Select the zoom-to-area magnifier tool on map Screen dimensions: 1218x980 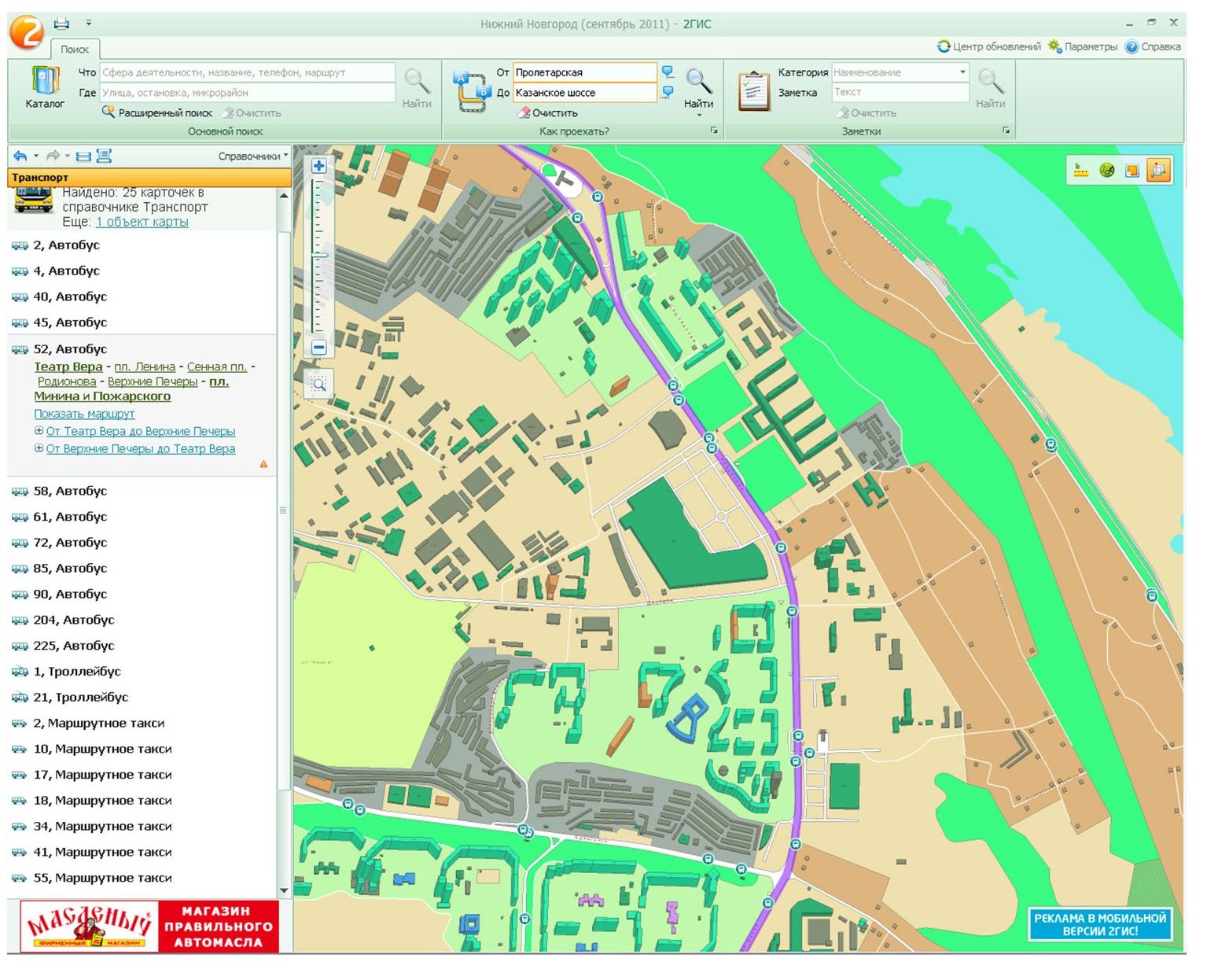point(318,384)
